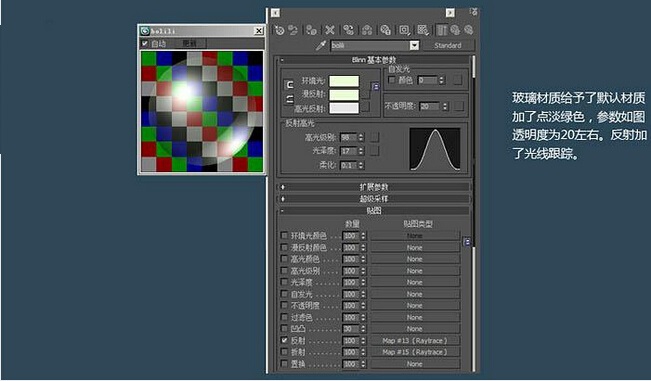Click the Standard material type button

[x=448, y=45]
